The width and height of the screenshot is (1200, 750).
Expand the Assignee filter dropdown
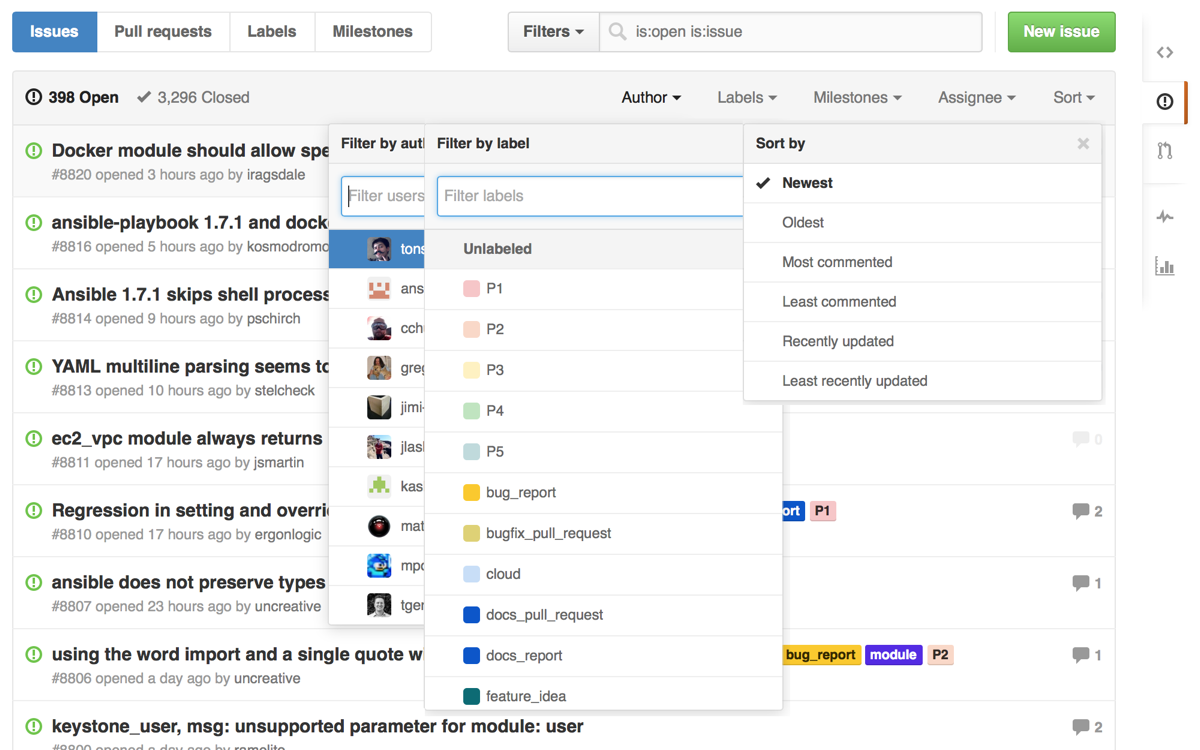pyautogui.click(x=976, y=98)
